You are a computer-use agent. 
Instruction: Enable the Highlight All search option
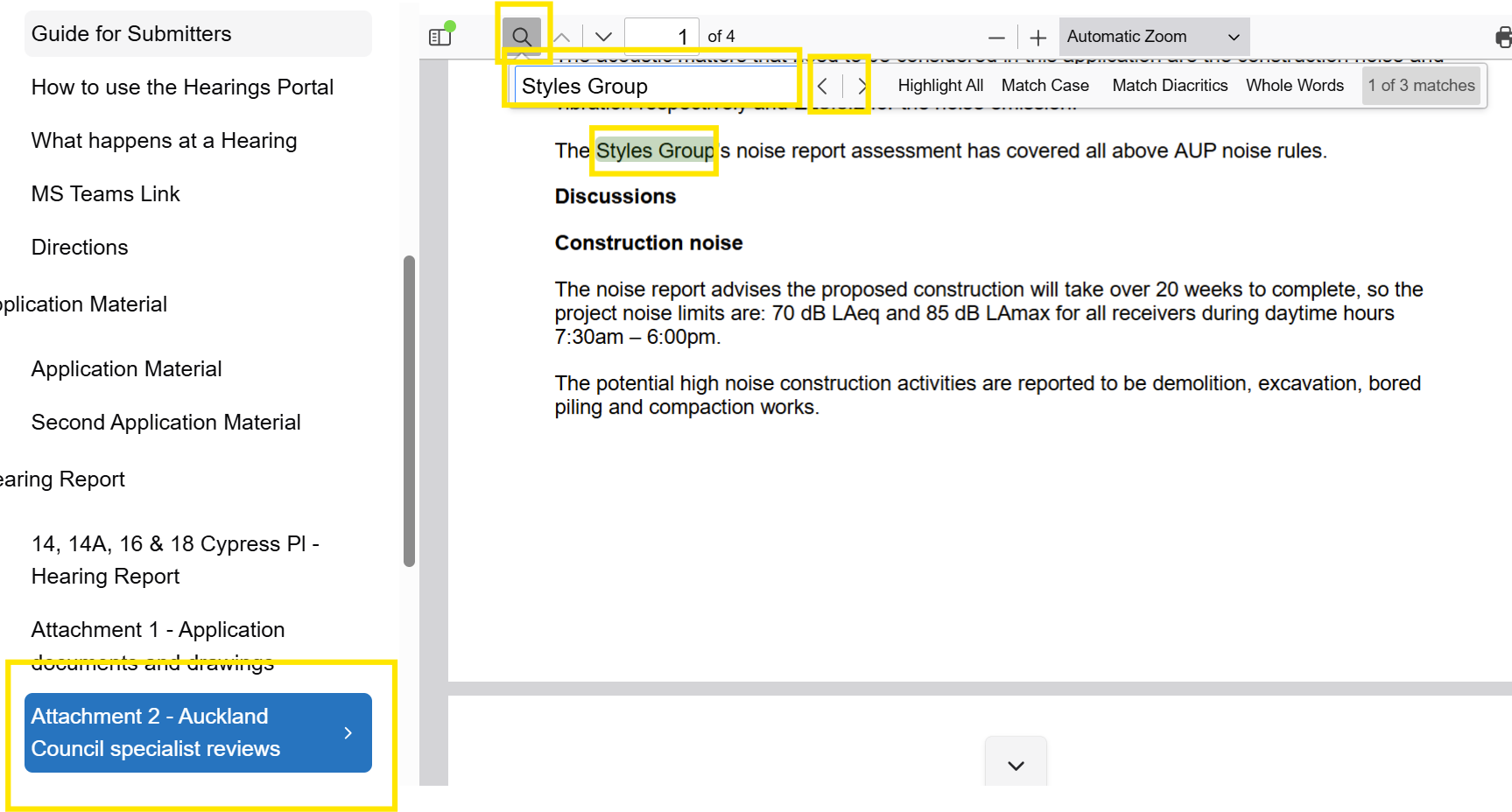[x=939, y=85]
